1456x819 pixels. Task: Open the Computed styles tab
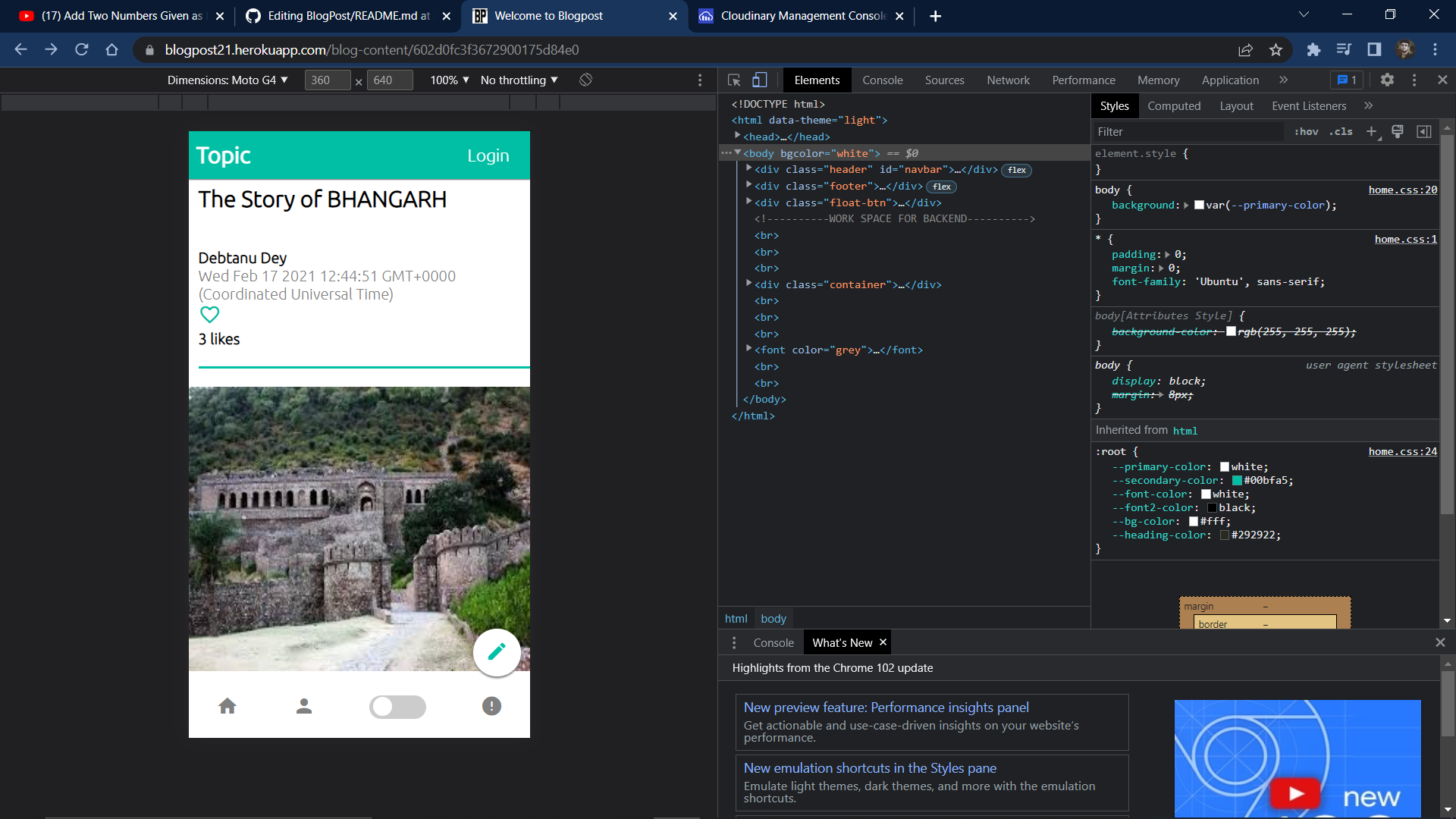[1173, 106]
